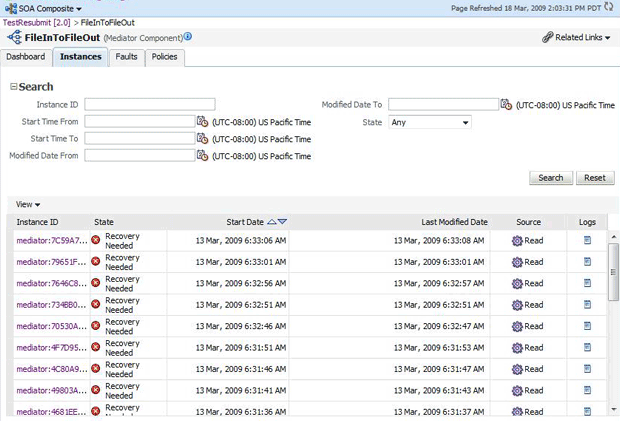Open the Modified Date To calendar picker
This screenshot has height=421, width=620.
(506, 104)
